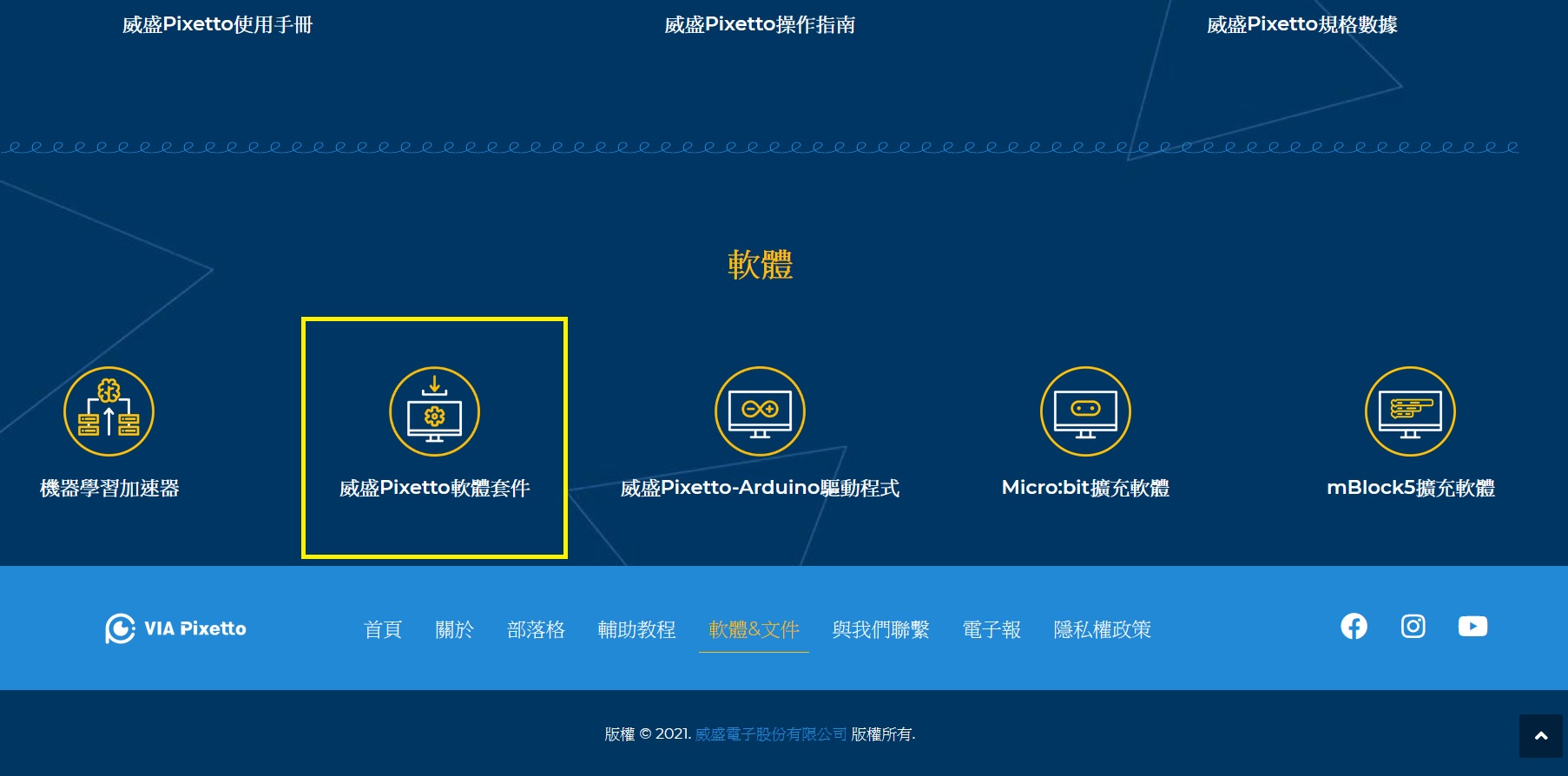Click the mBlock5擴充軟體 label
This screenshot has width=1568, height=776.
pyautogui.click(x=1411, y=488)
